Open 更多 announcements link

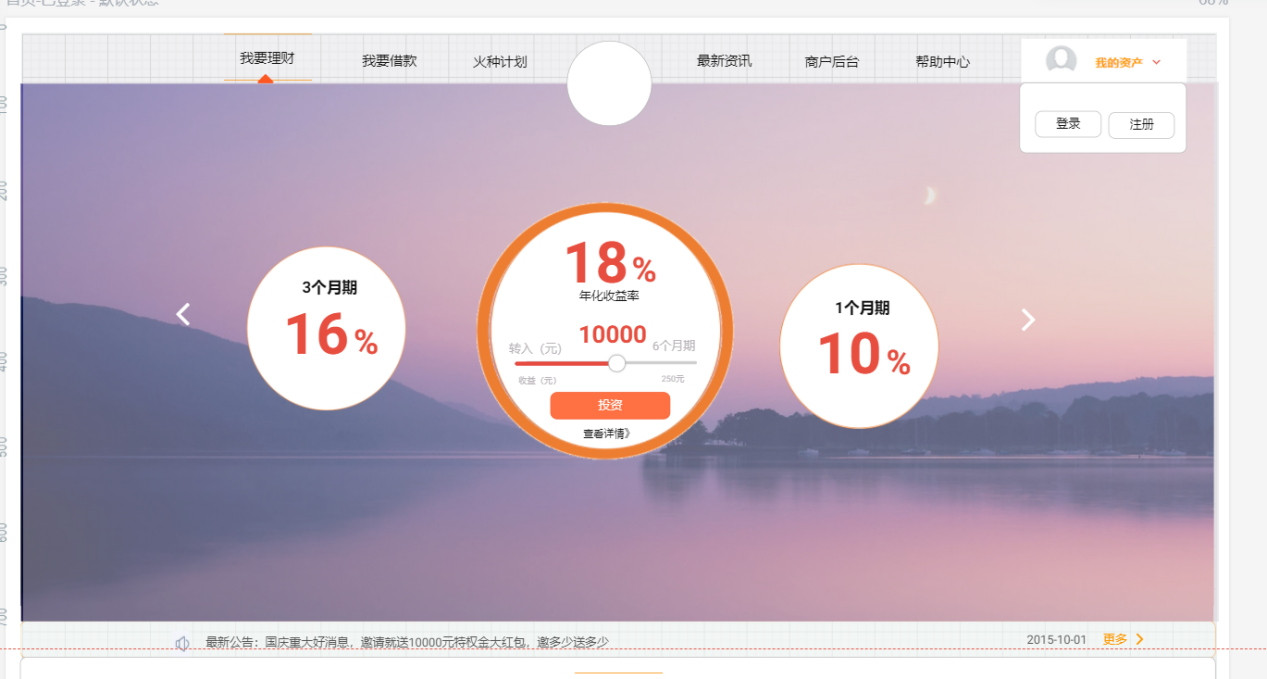point(1115,639)
